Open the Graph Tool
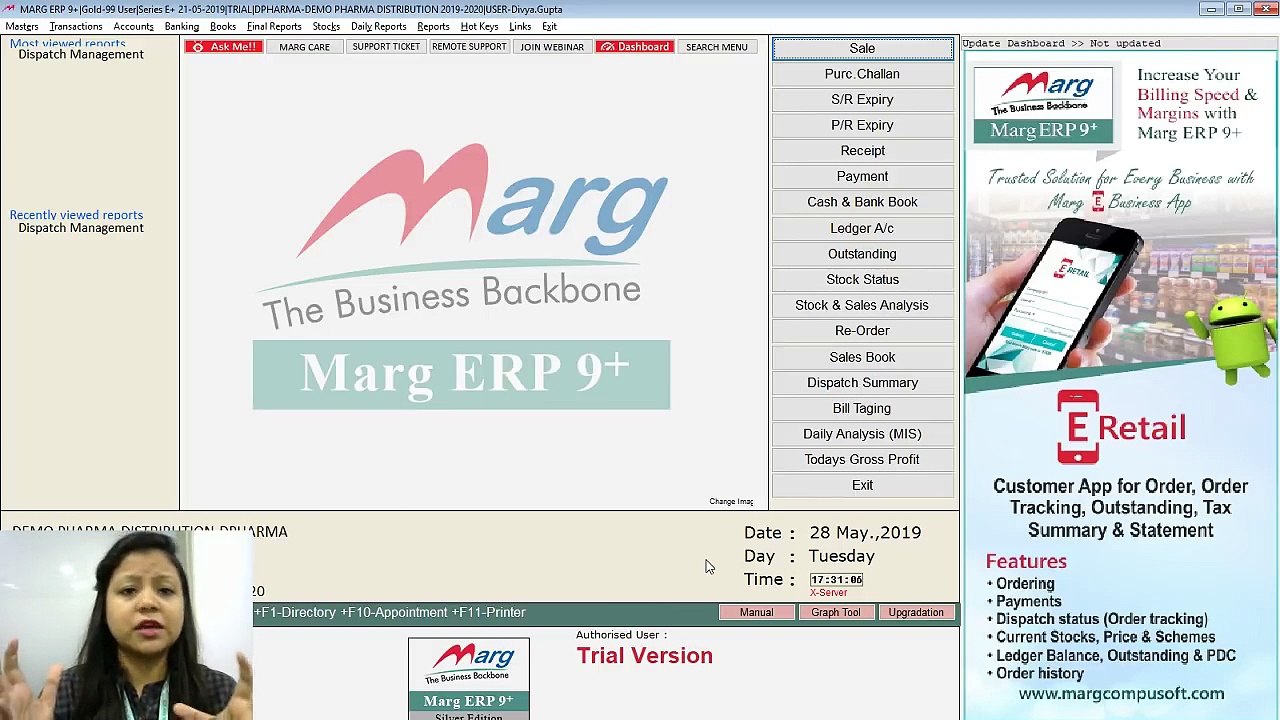This screenshot has height=720, width=1280. pos(836,612)
